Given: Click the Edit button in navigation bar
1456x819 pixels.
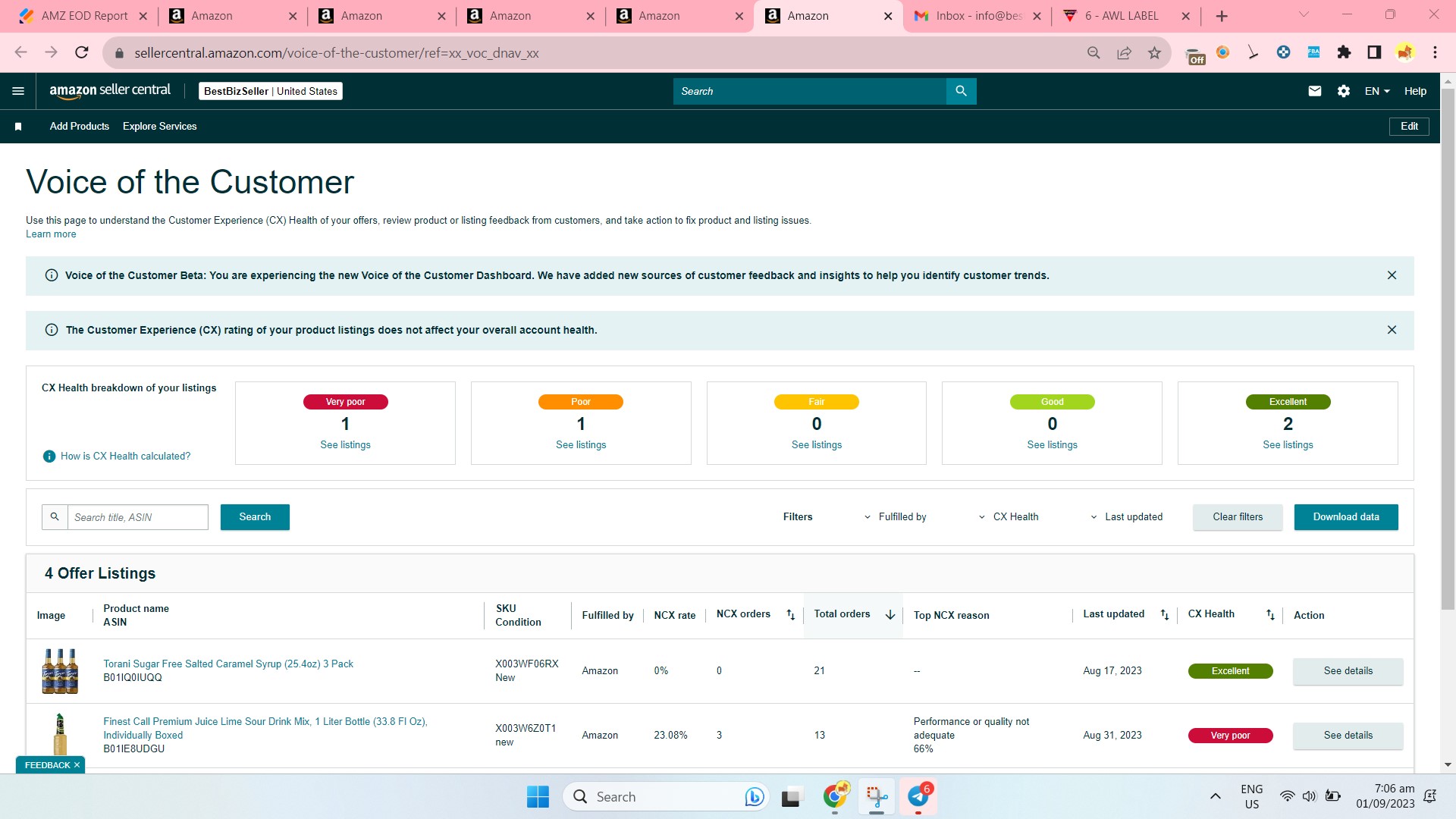Looking at the screenshot, I should pyautogui.click(x=1409, y=127).
